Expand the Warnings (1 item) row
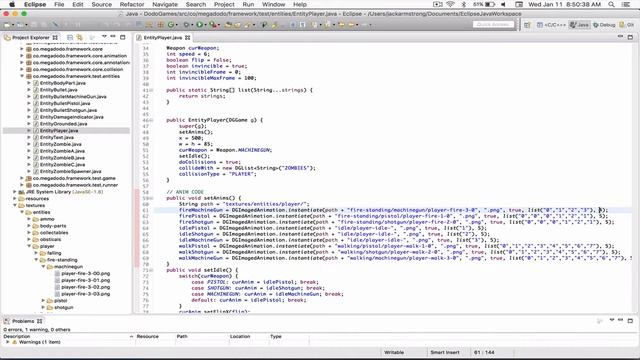The width and height of the screenshot is (640, 360). coord(8,342)
